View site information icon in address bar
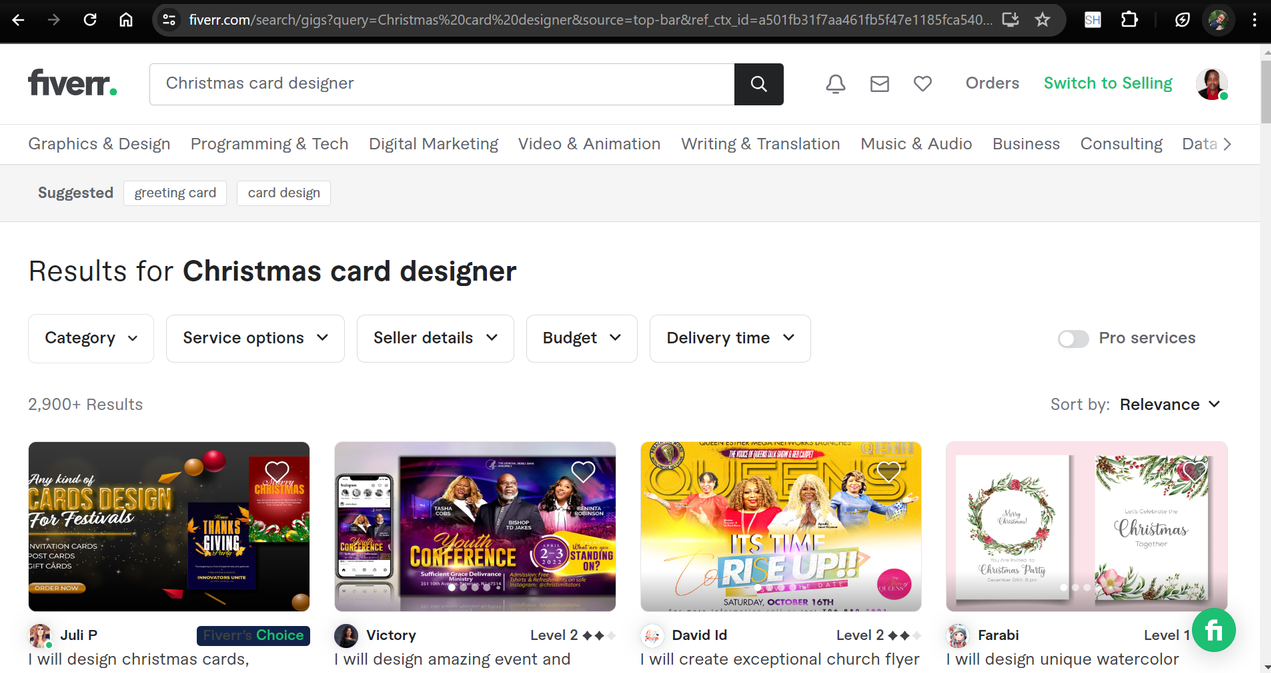Image resolution: width=1271 pixels, height=673 pixels. [169, 19]
